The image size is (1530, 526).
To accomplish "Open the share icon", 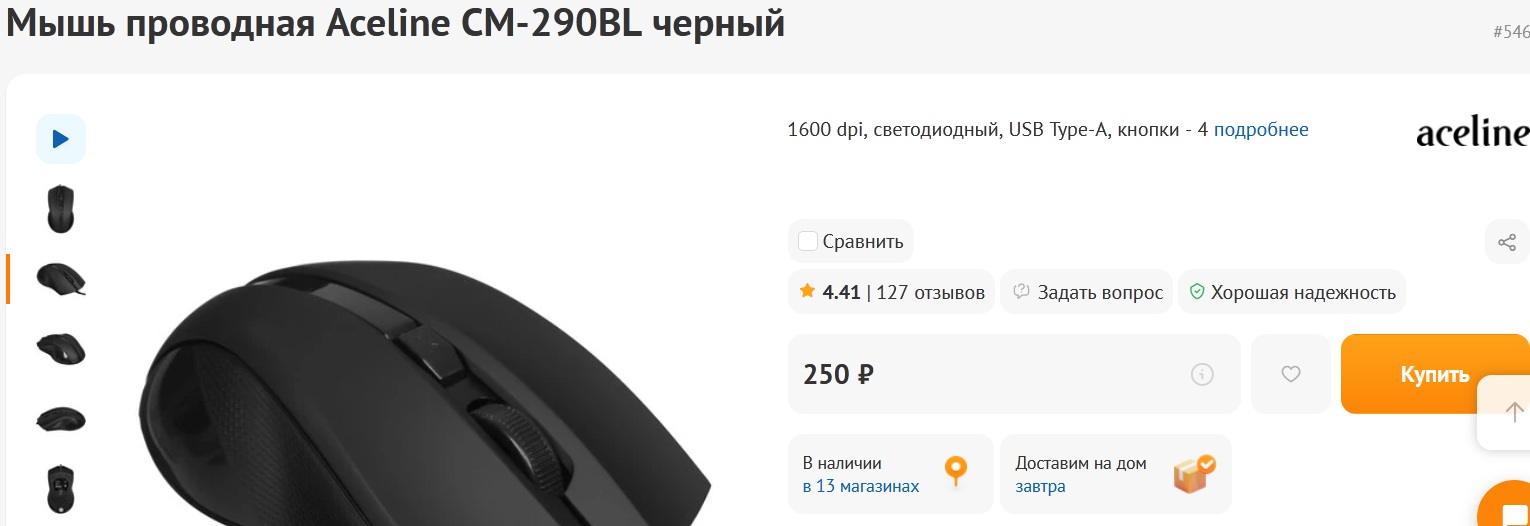I will point(1507,242).
